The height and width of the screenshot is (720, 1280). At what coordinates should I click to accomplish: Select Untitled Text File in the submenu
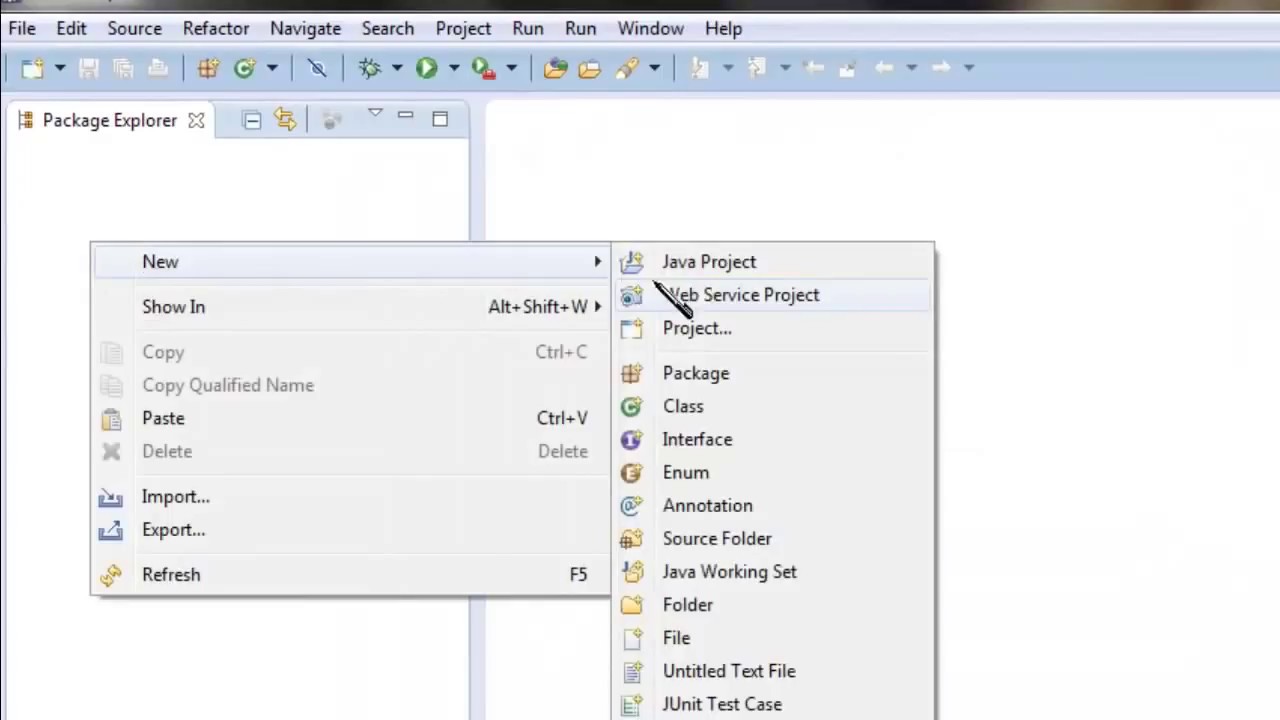(x=773, y=671)
